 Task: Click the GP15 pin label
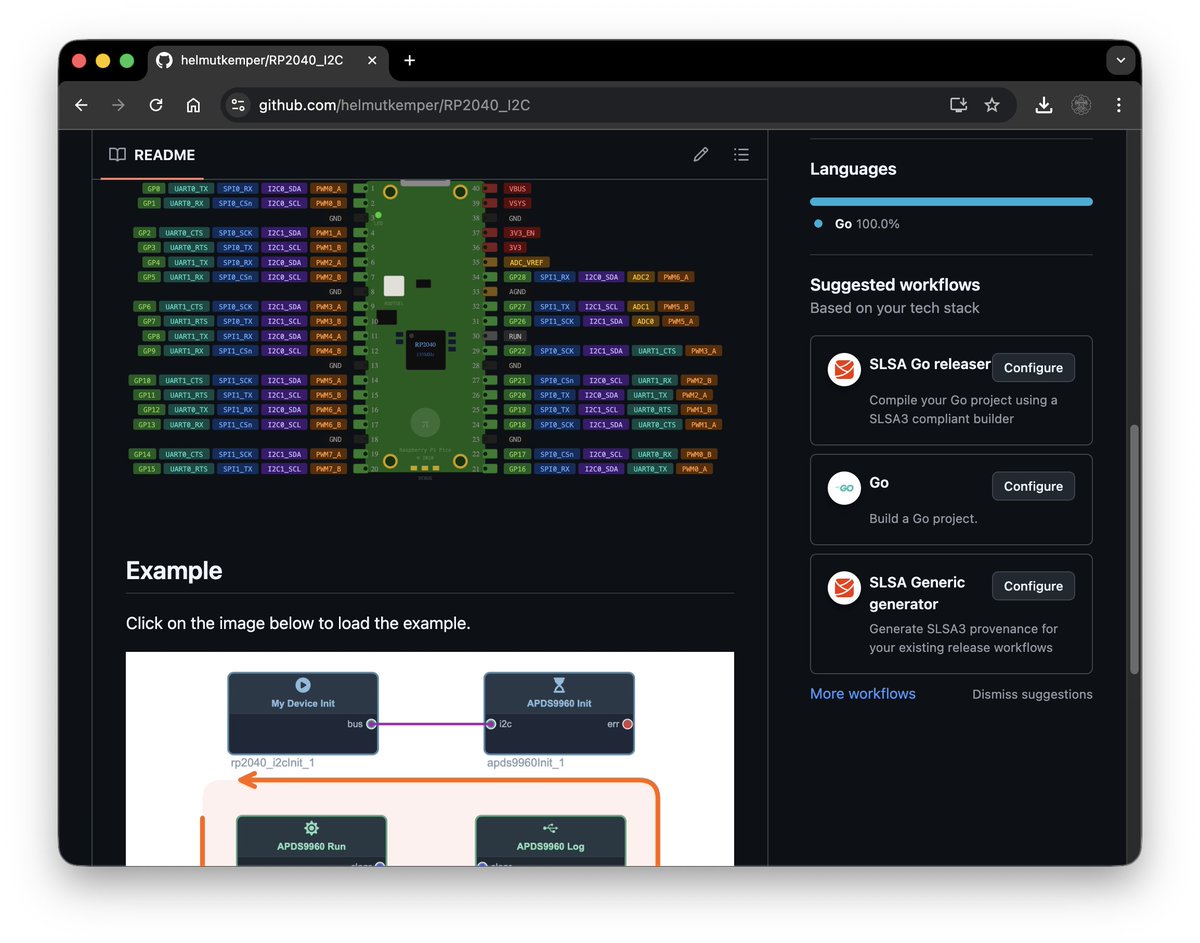[147, 469]
